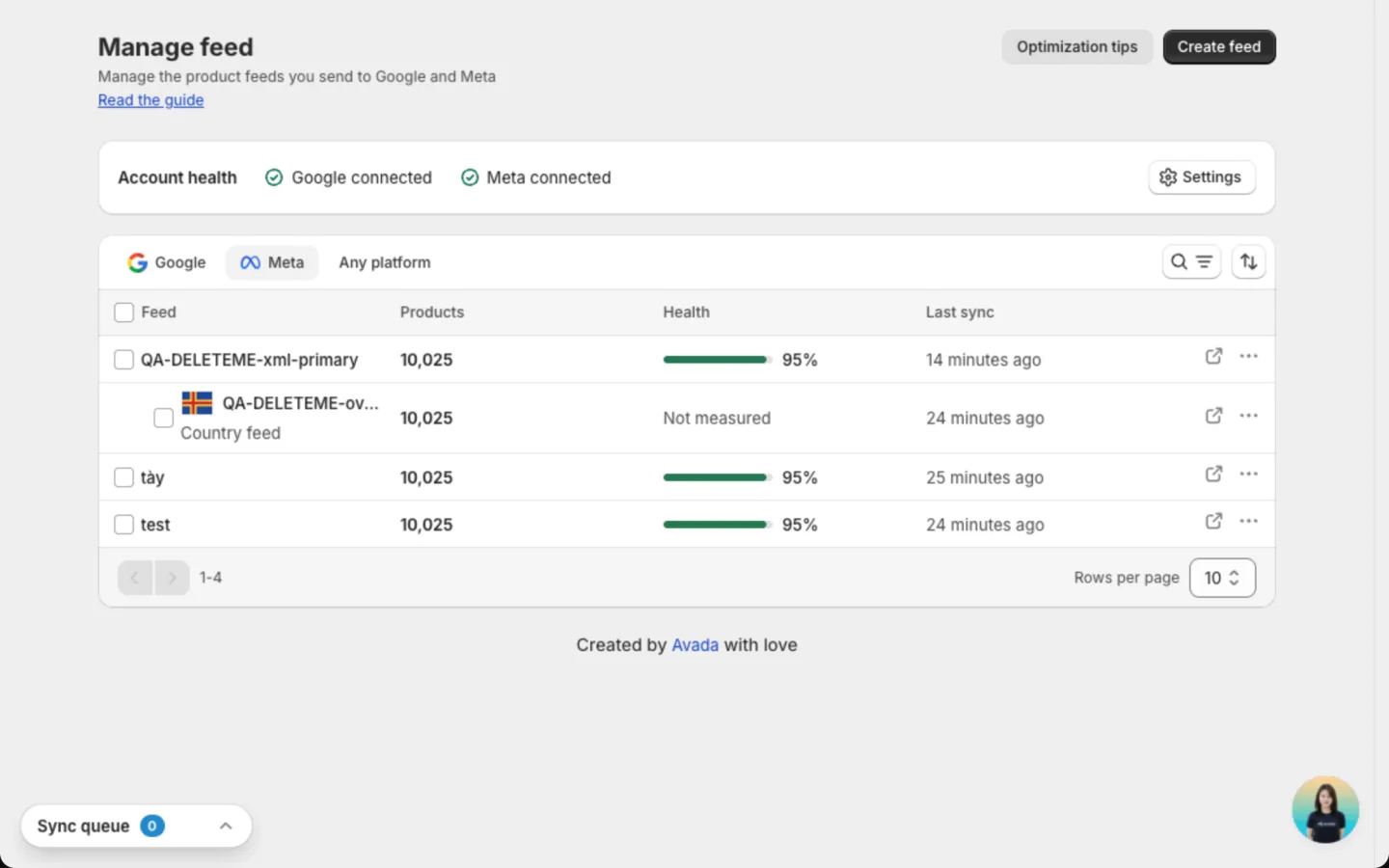1389x868 pixels.
Task: Go to the previous page of feeds
Action: click(135, 578)
